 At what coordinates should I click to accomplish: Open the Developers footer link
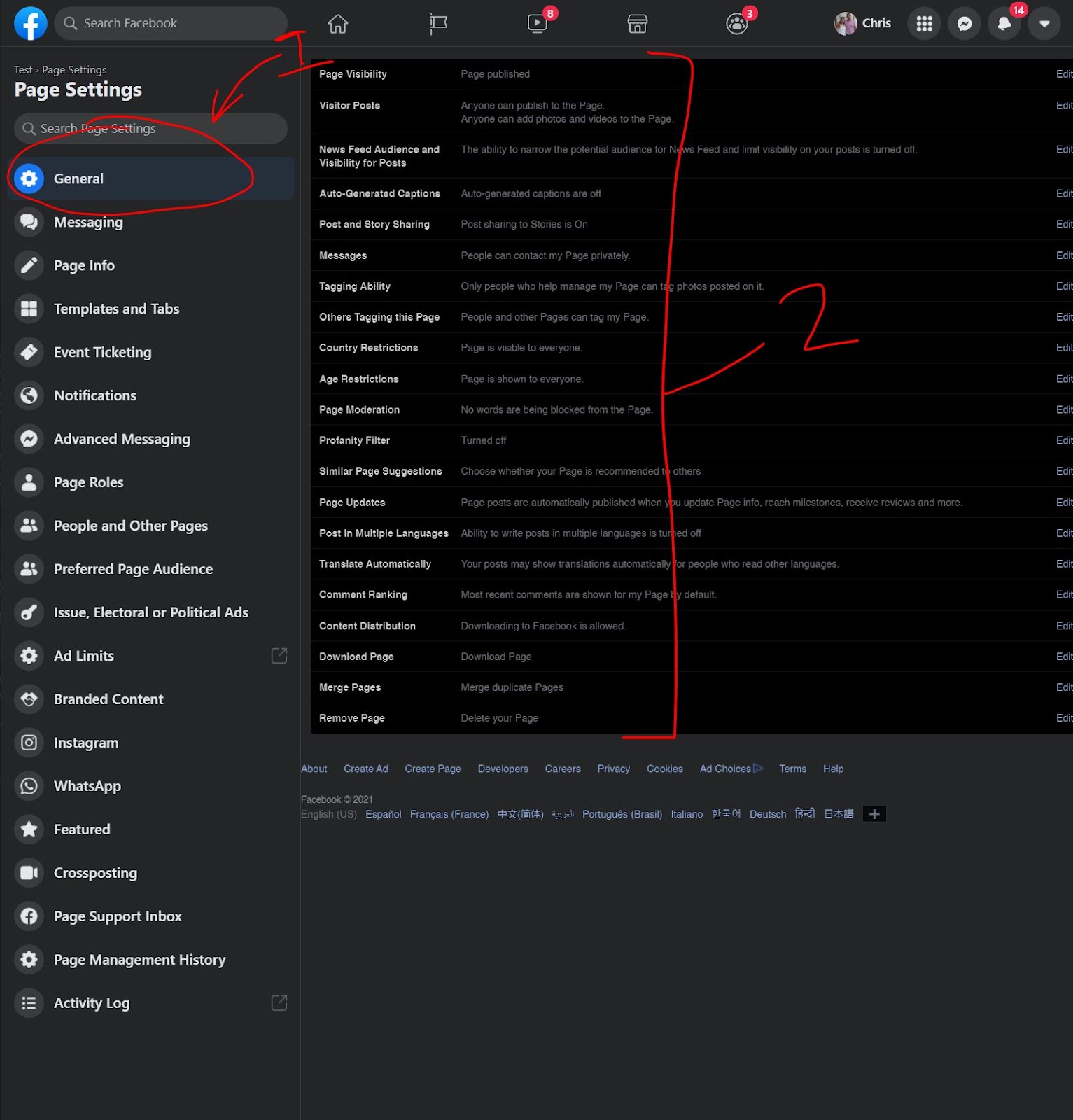[503, 769]
